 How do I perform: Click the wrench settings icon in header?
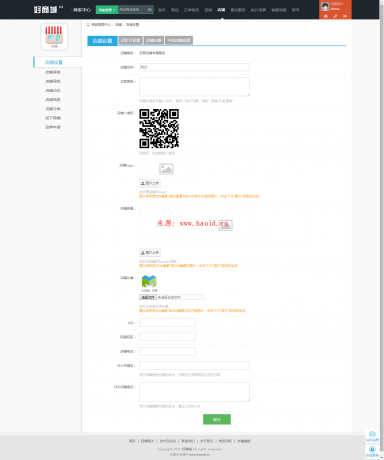335,16
